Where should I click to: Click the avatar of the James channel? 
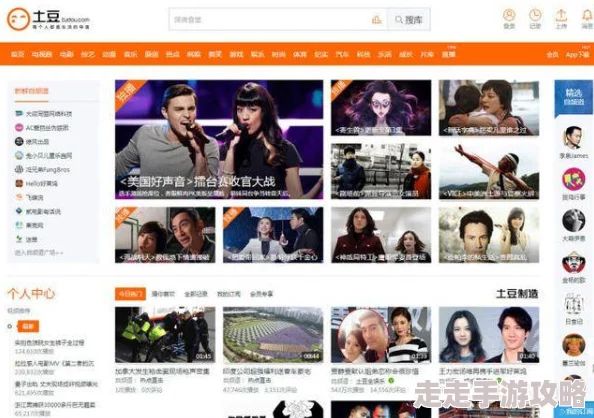(574, 138)
